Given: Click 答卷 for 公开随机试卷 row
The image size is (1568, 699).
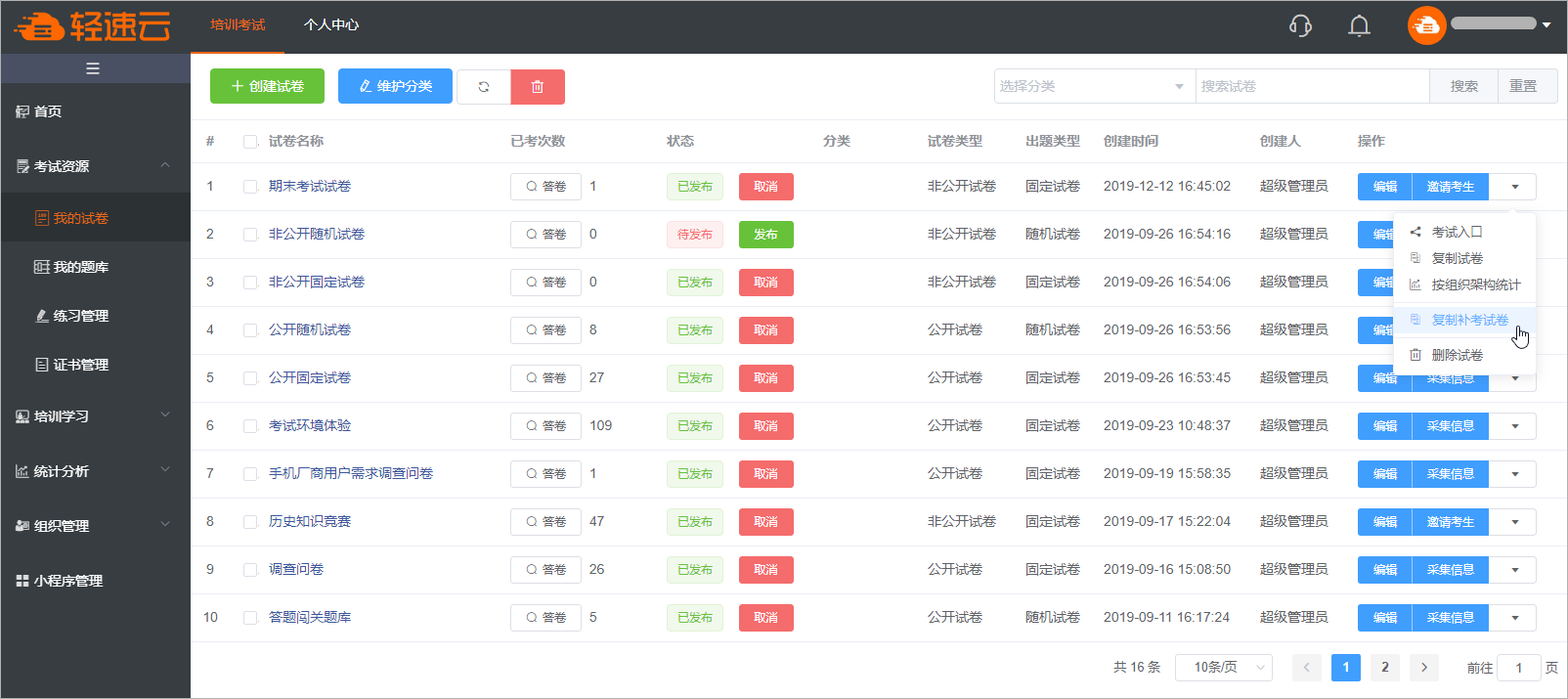Looking at the screenshot, I should coord(545,330).
